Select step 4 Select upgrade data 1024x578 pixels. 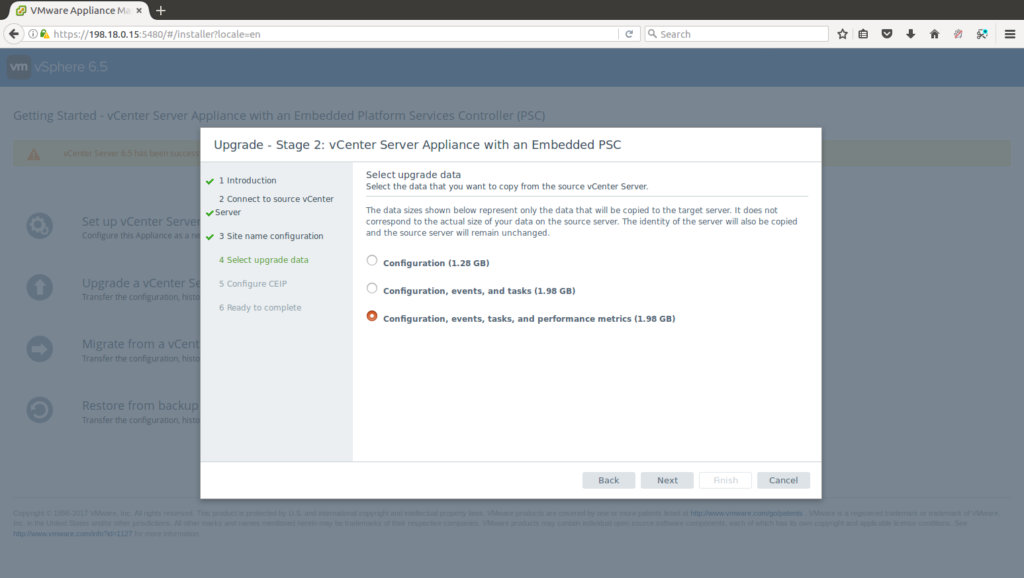tap(264, 260)
